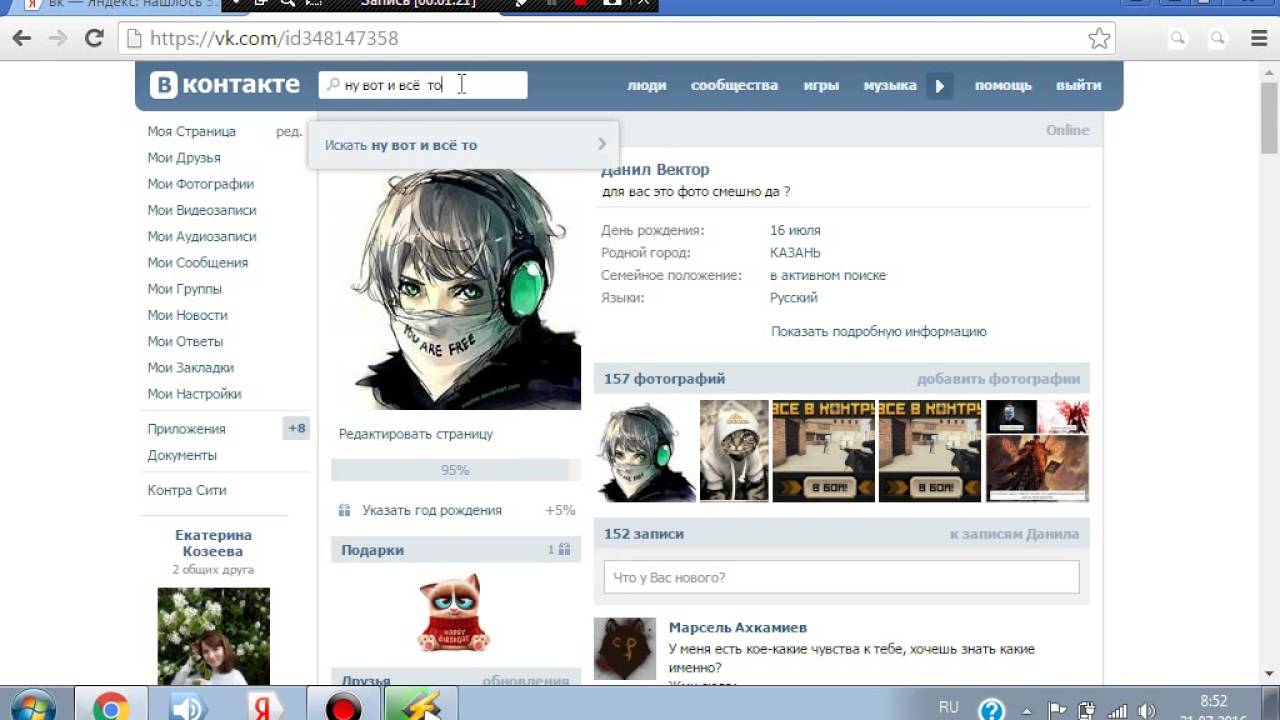Open Марсель Ахкамиев profile link
The height and width of the screenshot is (720, 1280).
(x=738, y=628)
